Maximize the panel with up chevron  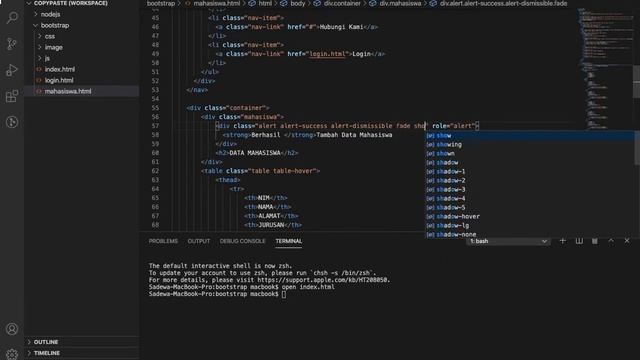click(611, 241)
